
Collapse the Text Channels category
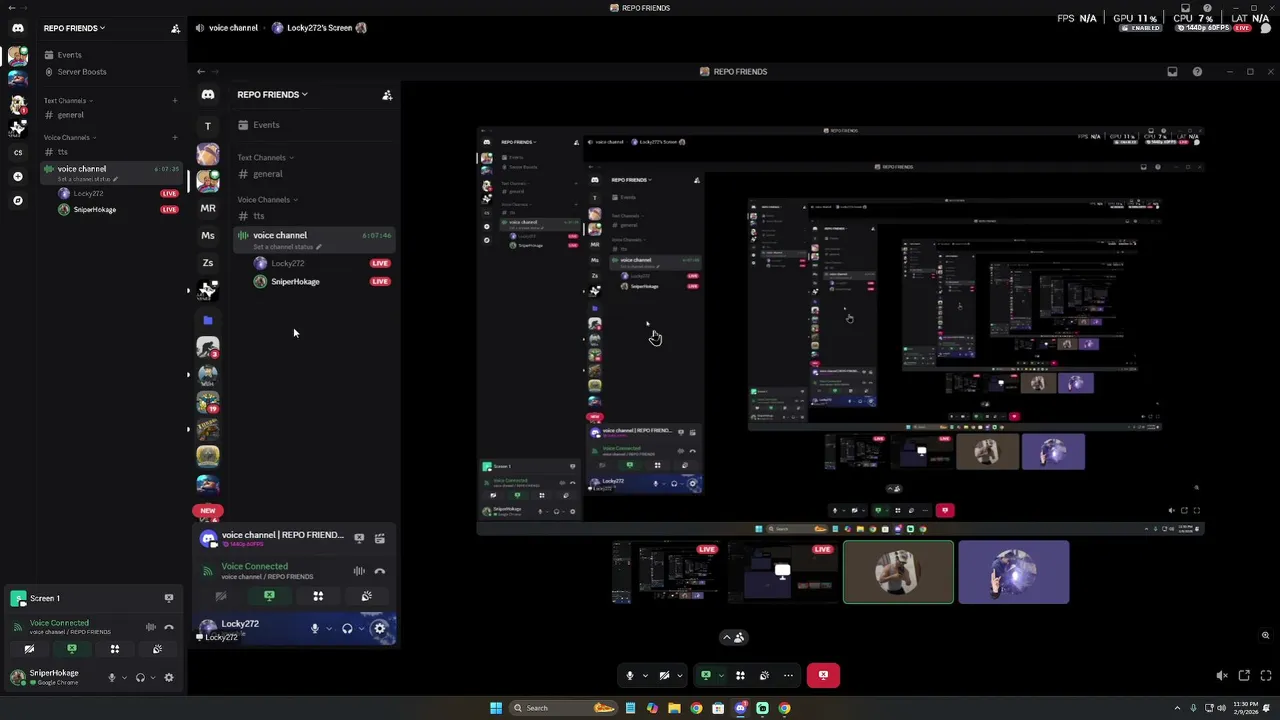click(x=68, y=100)
